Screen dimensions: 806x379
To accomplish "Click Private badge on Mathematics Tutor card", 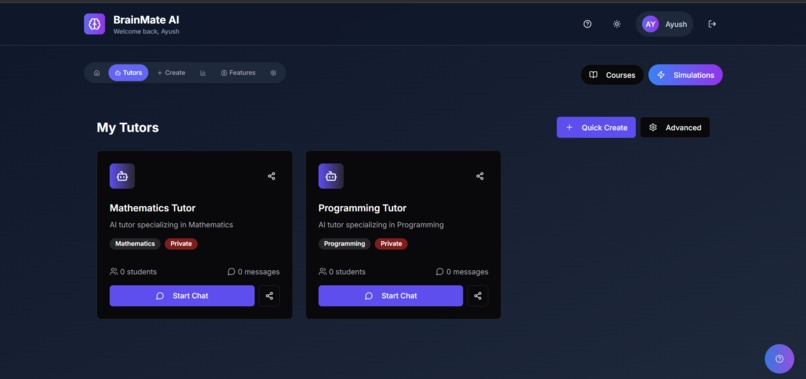I will tap(181, 244).
